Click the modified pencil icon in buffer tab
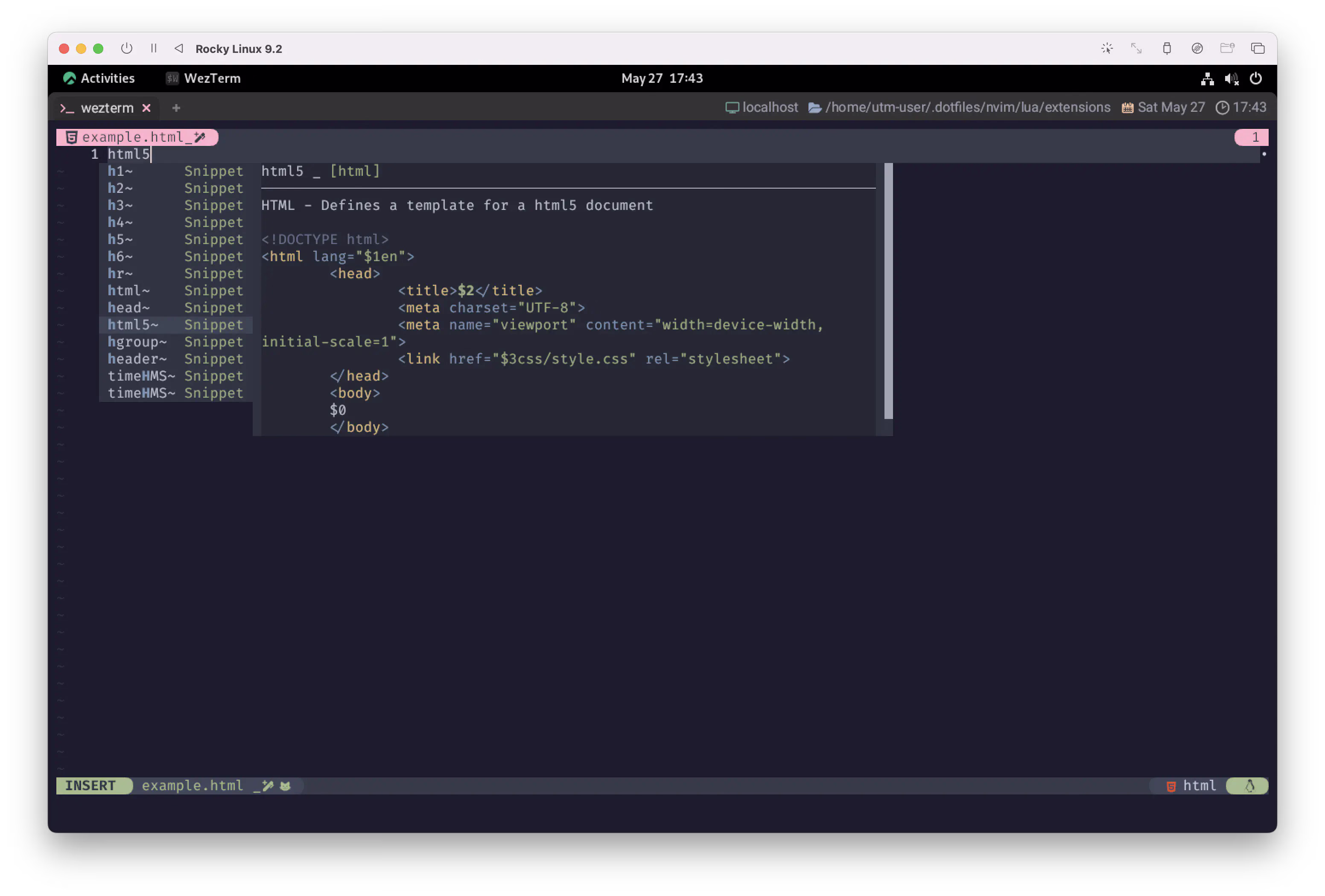This screenshot has width=1325, height=896. [199, 137]
